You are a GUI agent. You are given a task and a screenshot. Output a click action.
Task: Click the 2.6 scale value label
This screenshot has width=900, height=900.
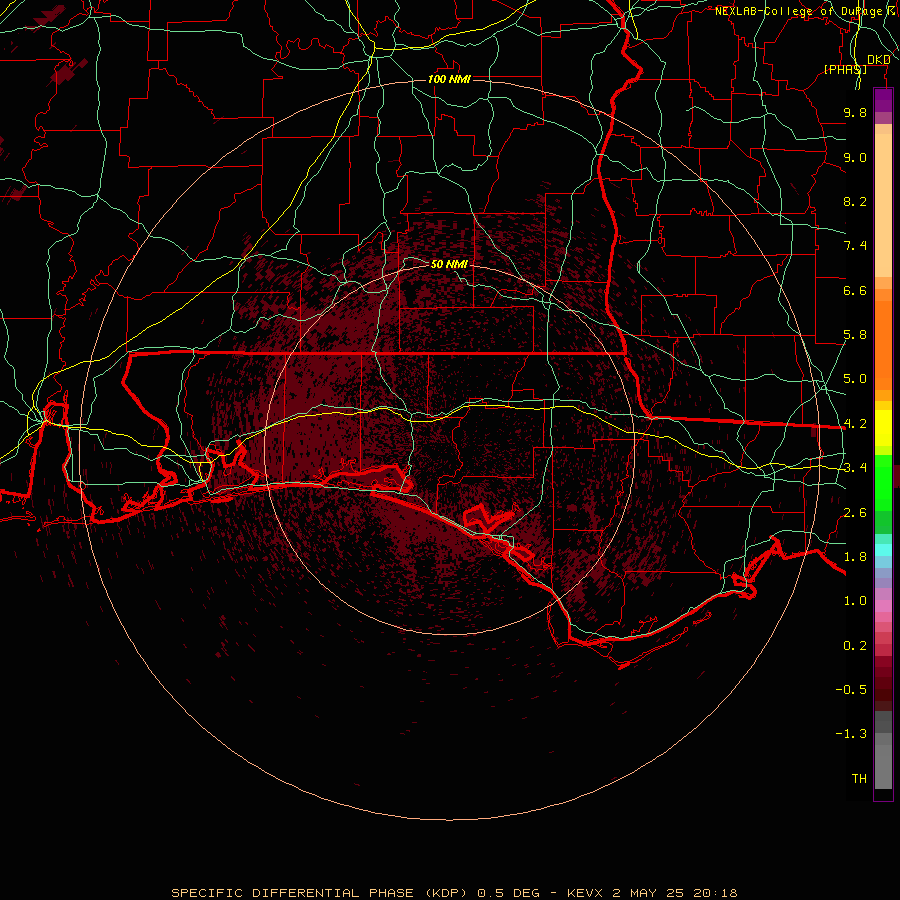coord(855,513)
